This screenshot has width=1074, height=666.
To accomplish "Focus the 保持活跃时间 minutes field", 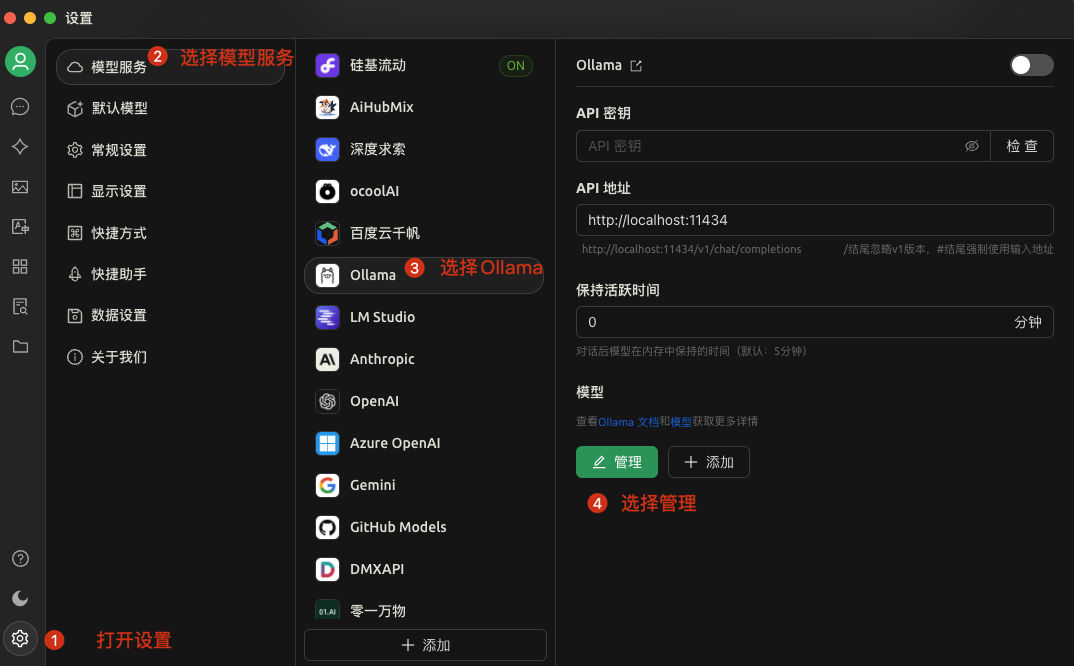I will click(x=814, y=322).
